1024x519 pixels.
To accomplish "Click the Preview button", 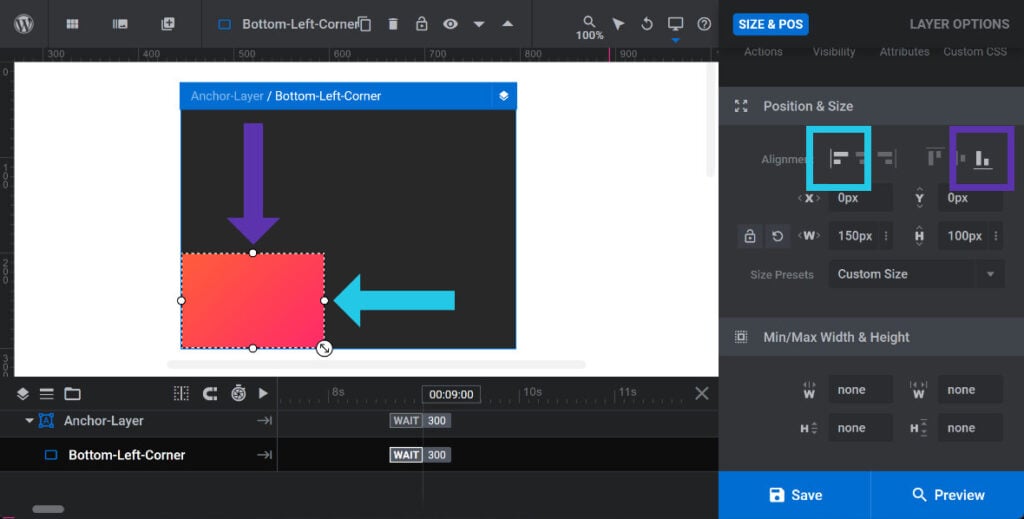I will (947, 495).
